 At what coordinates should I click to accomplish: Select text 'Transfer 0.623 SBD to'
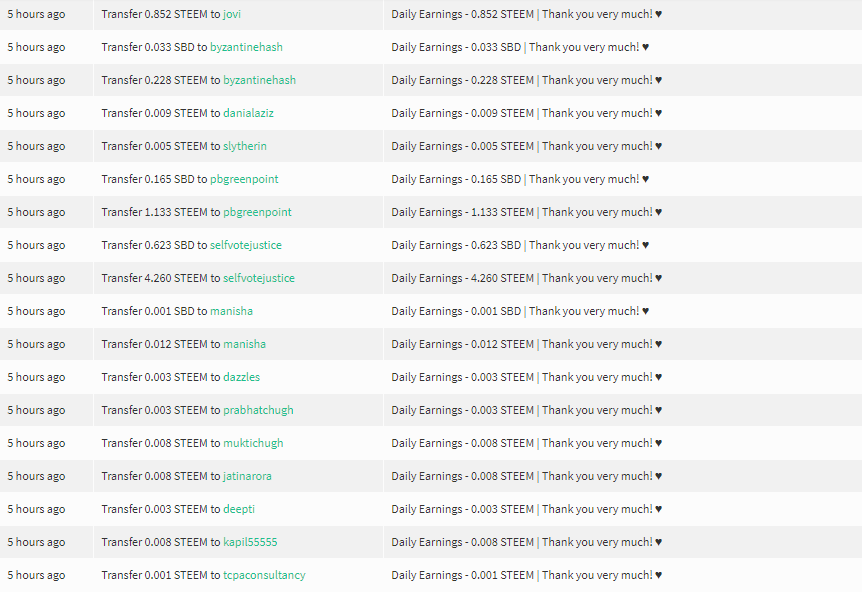point(154,245)
